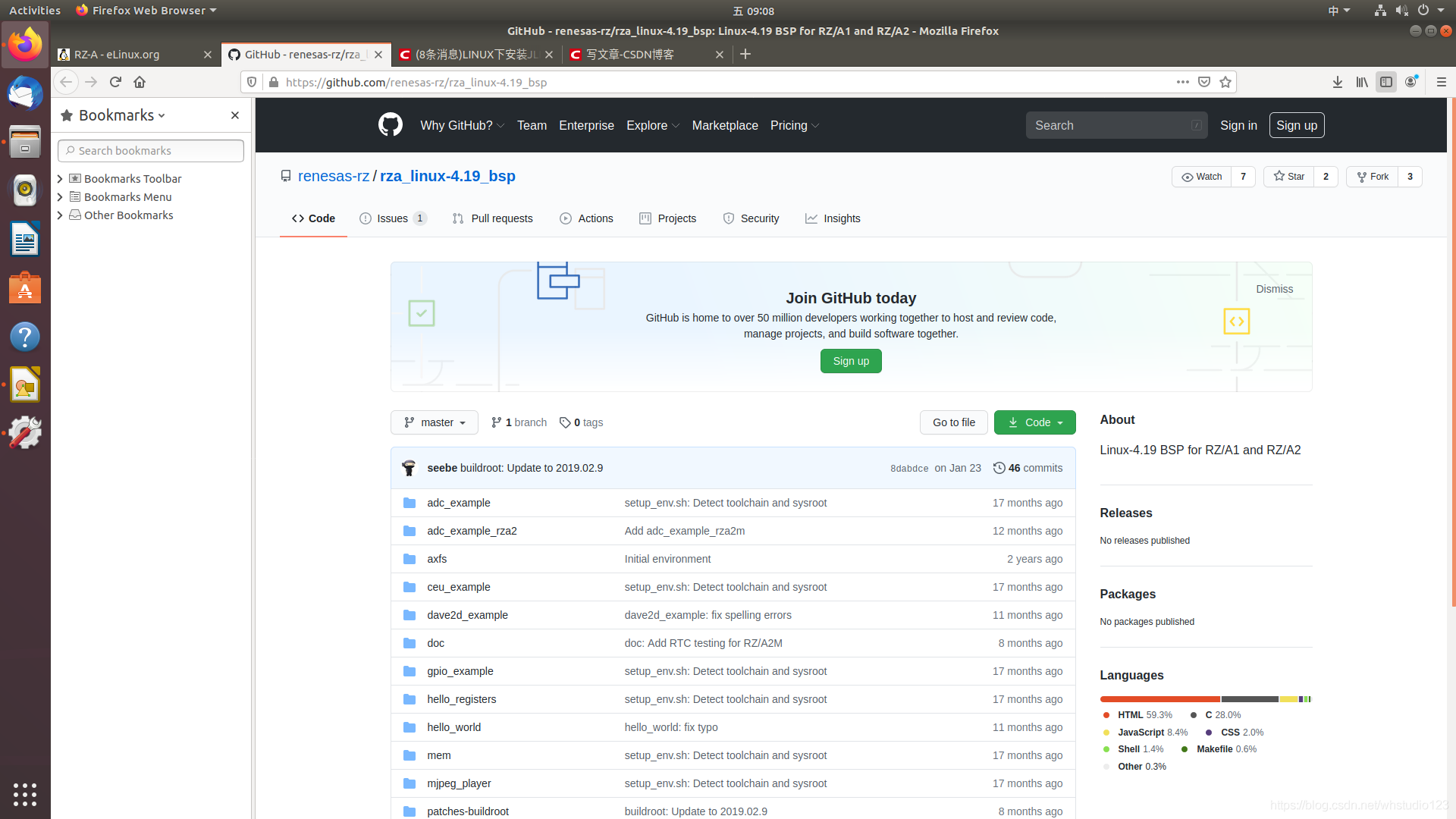Screen dimensions: 1456x819
Task: Click the site security padlock icon
Action: pyautogui.click(x=274, y=82)
